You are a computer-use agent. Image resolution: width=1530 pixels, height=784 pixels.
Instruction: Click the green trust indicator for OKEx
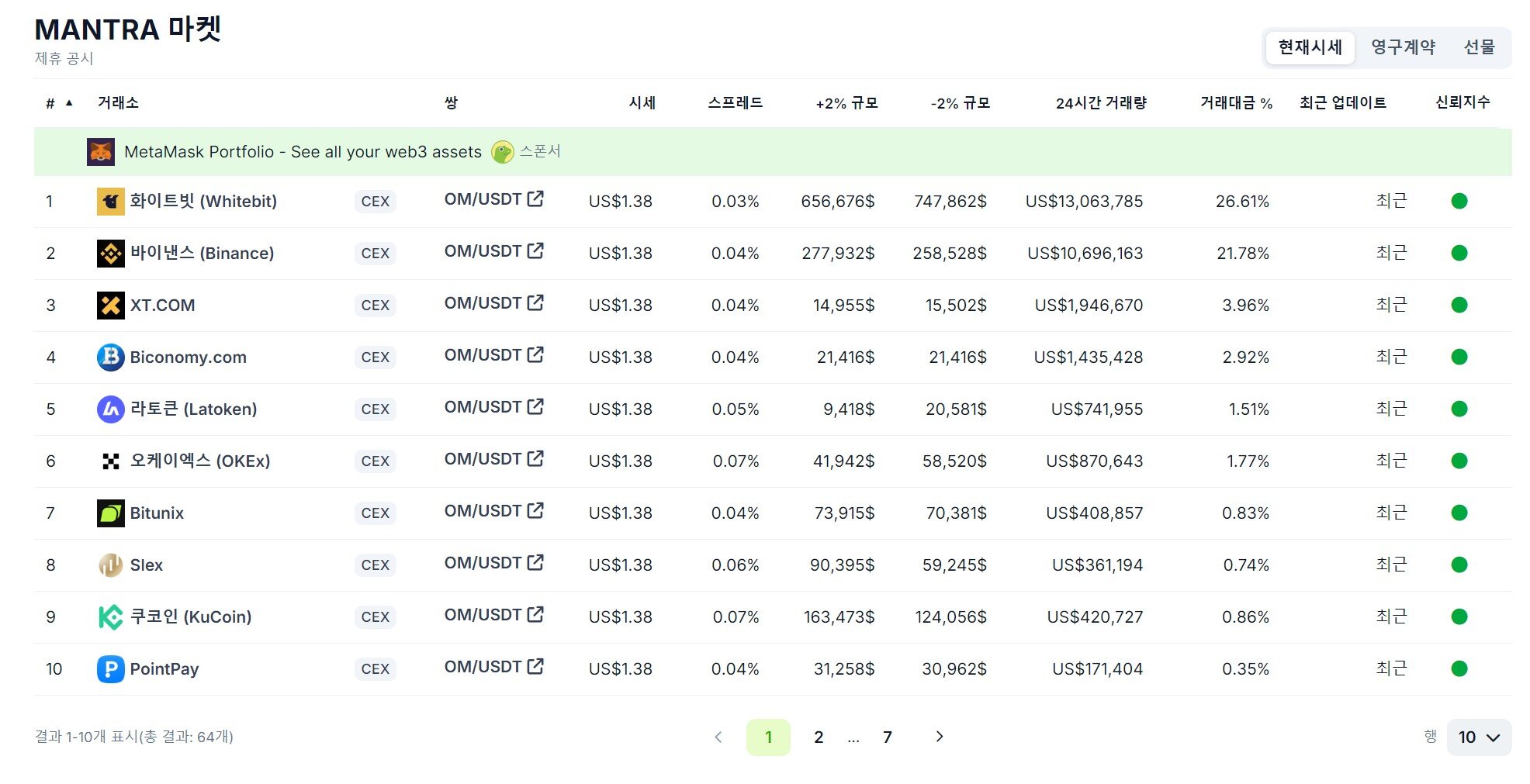pos(1459,461)
